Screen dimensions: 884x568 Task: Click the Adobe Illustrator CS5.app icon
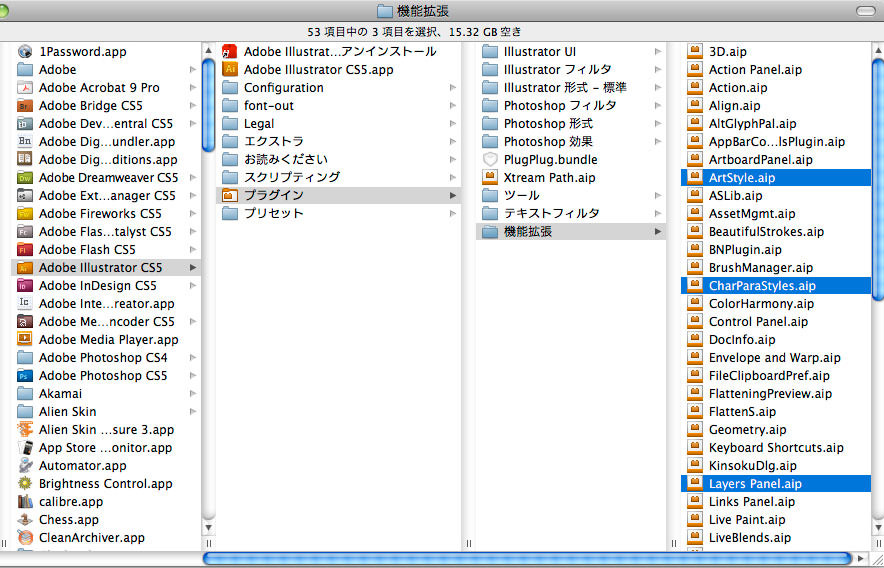click(x=230, y=69)
